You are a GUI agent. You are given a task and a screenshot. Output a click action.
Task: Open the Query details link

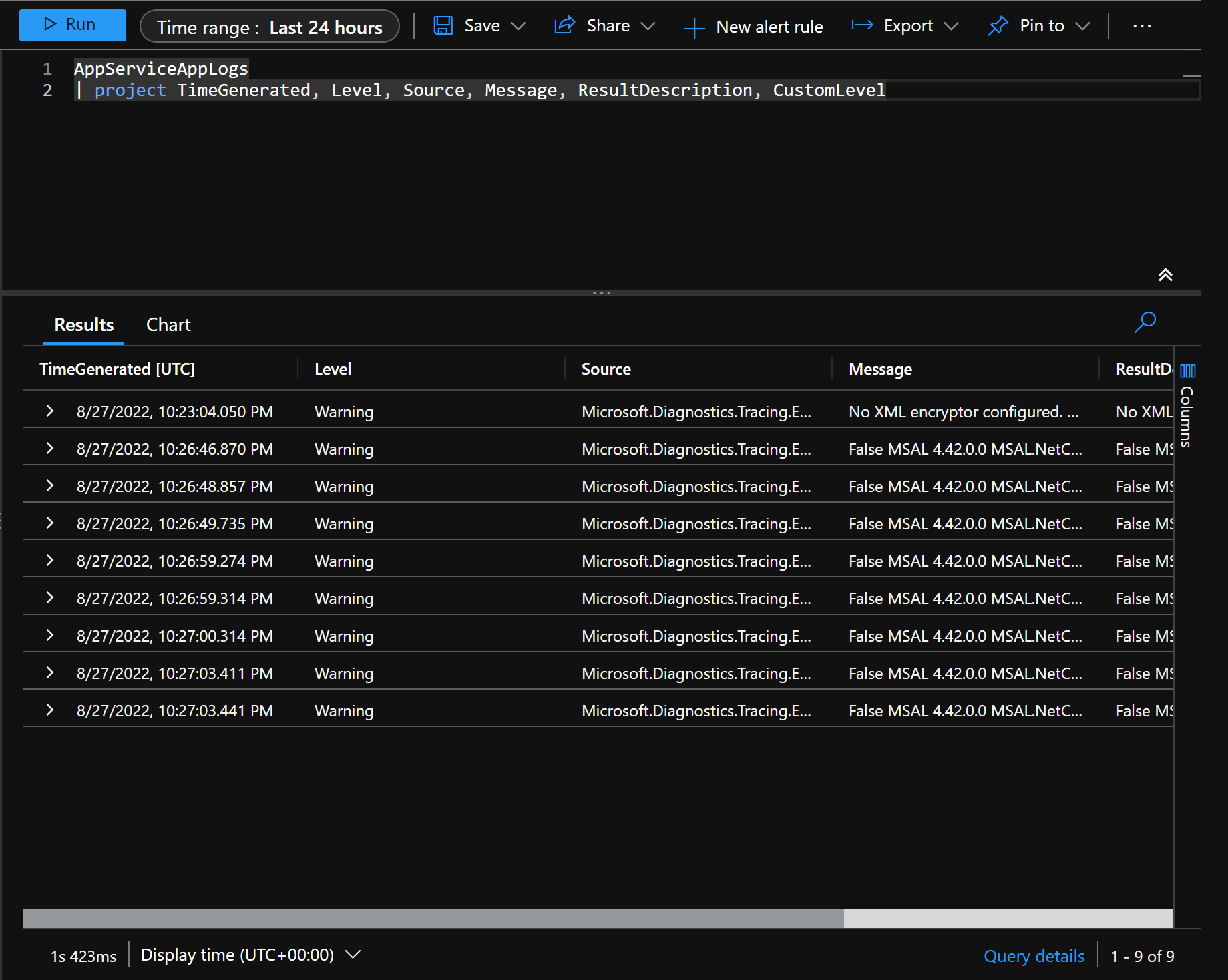pyautogui.click(x=1034, y=956)
